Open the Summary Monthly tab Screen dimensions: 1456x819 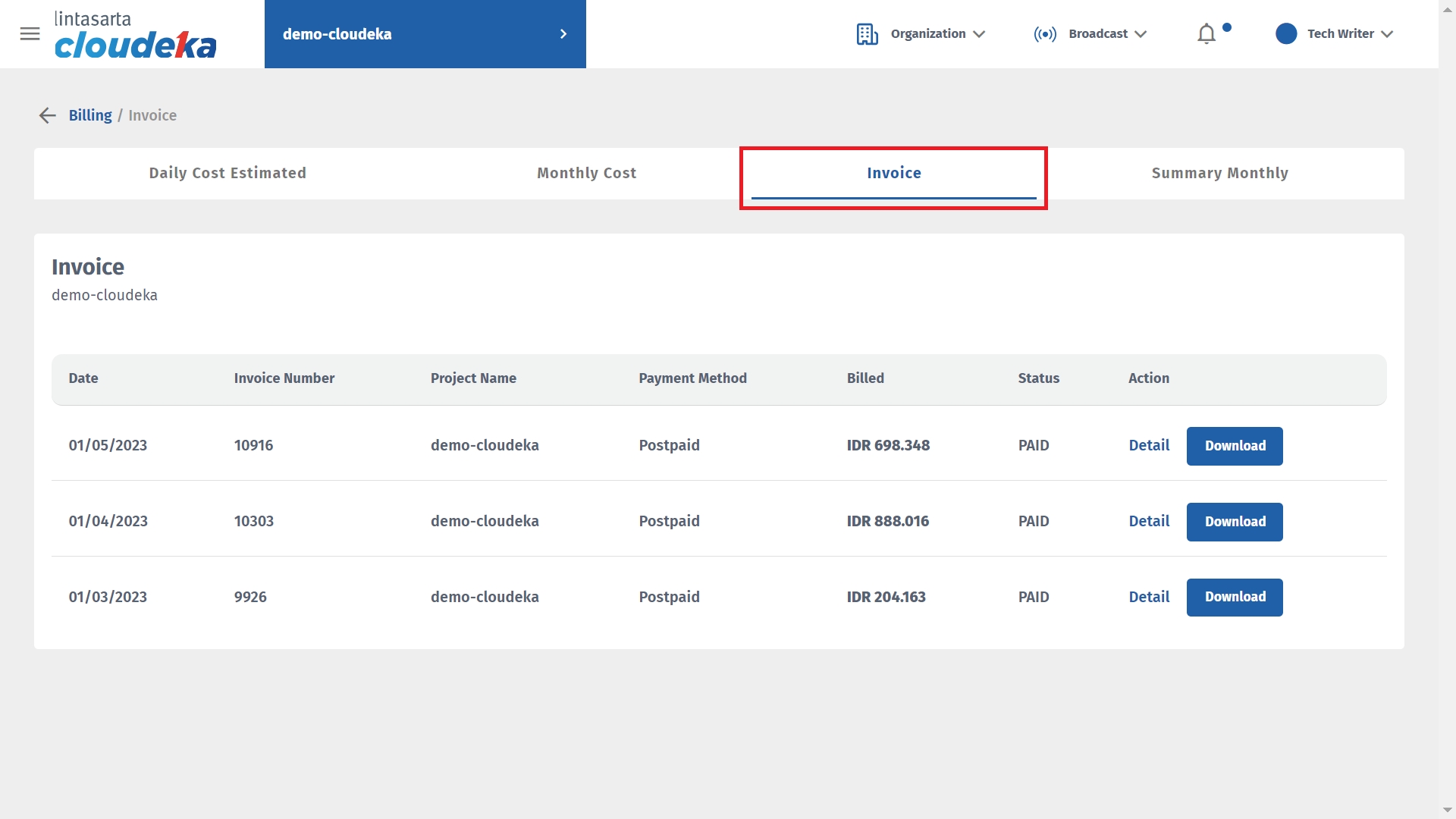pyautogui.click(x=1219, y=173)
